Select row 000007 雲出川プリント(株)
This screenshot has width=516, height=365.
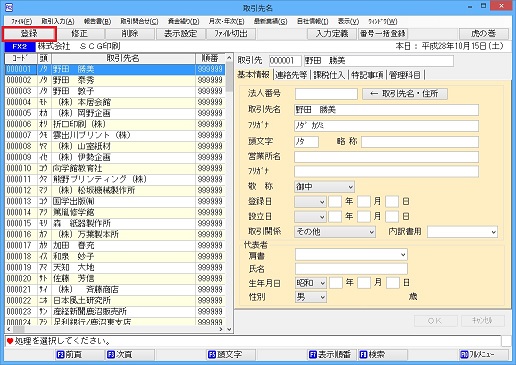(x=115, y=135)
